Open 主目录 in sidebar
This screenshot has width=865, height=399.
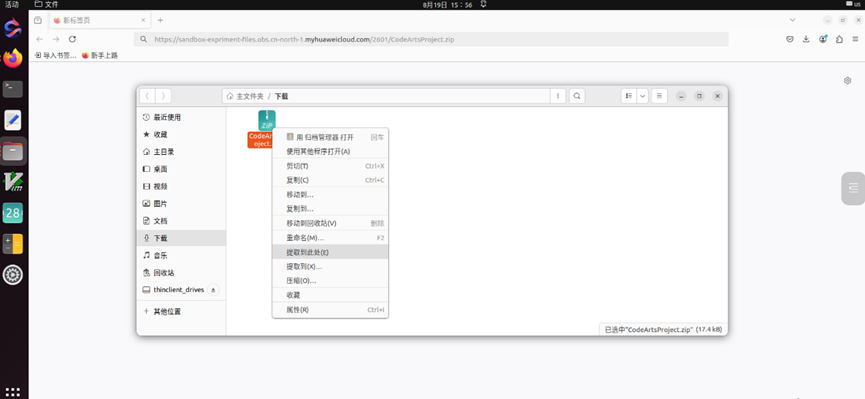[x=181, y=152]
